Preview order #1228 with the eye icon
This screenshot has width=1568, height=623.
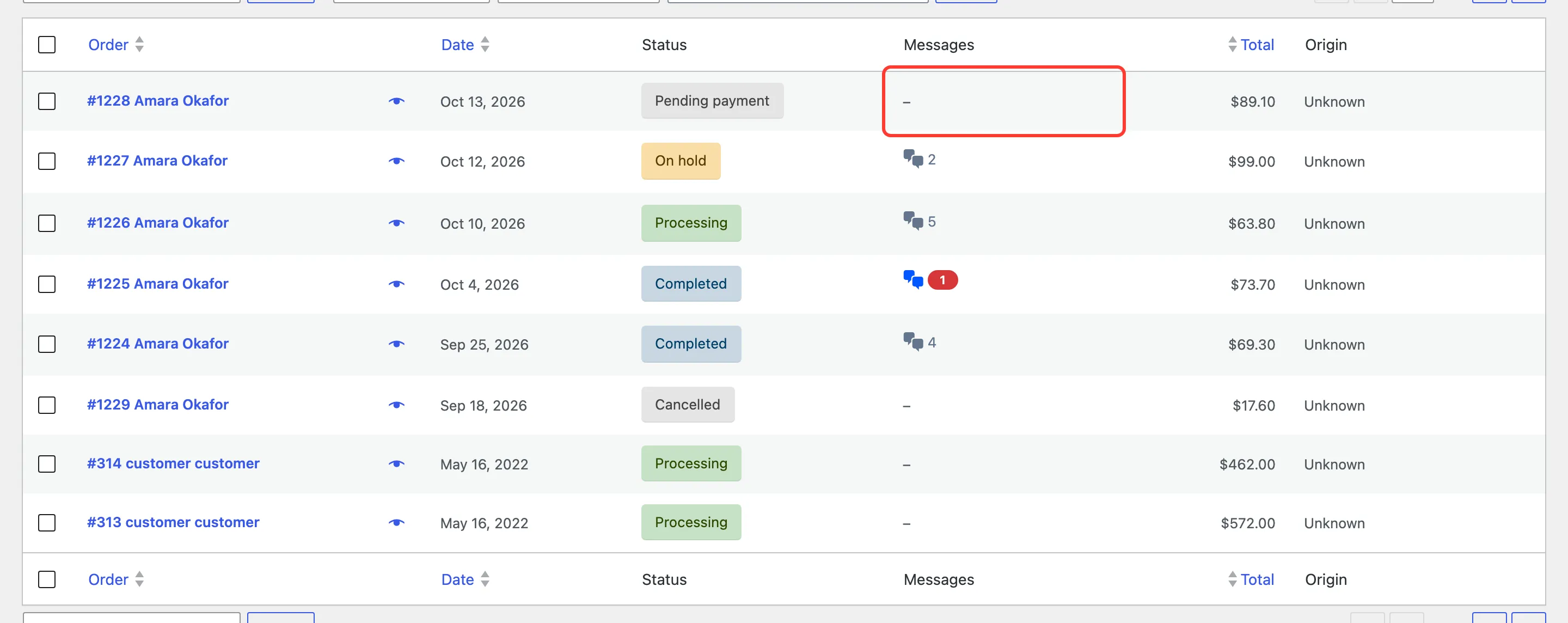(x=396, y=101)
